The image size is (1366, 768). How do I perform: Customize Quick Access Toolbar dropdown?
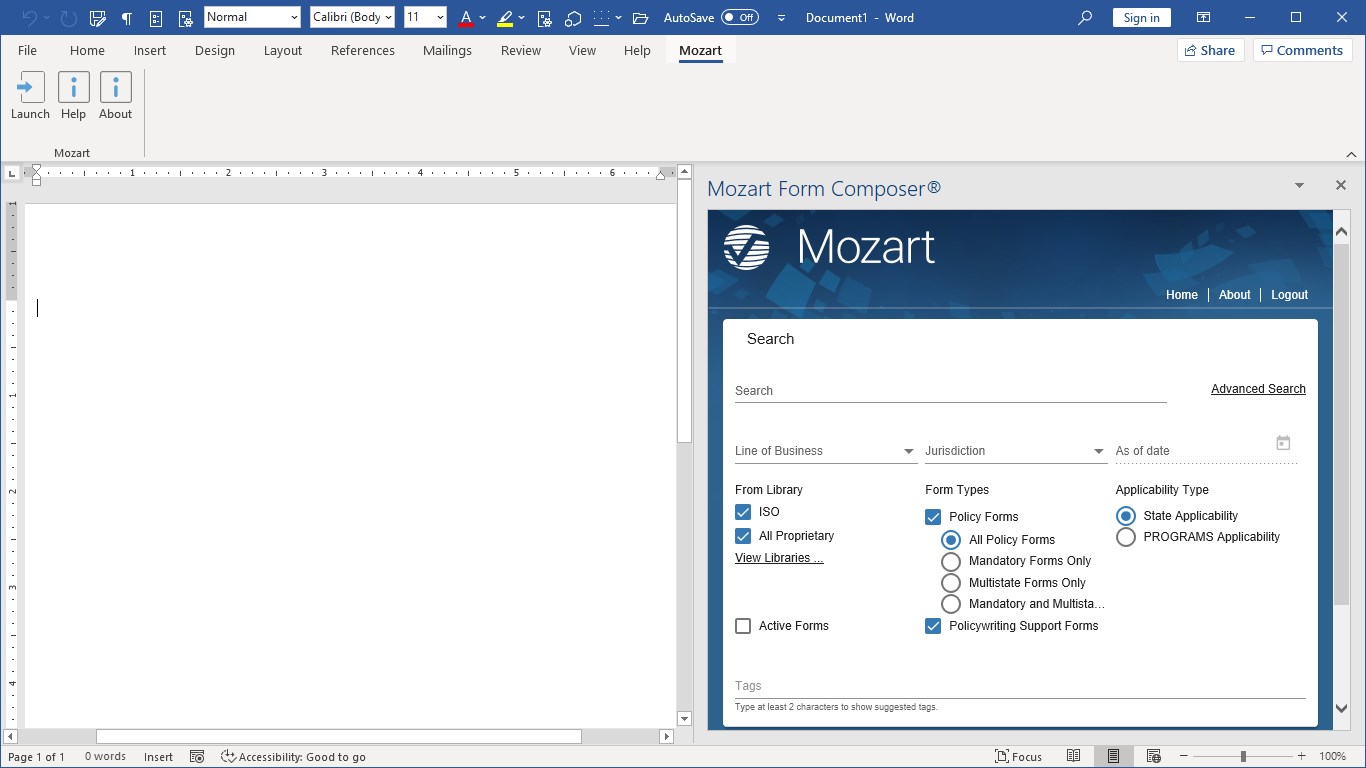point(781,18)
